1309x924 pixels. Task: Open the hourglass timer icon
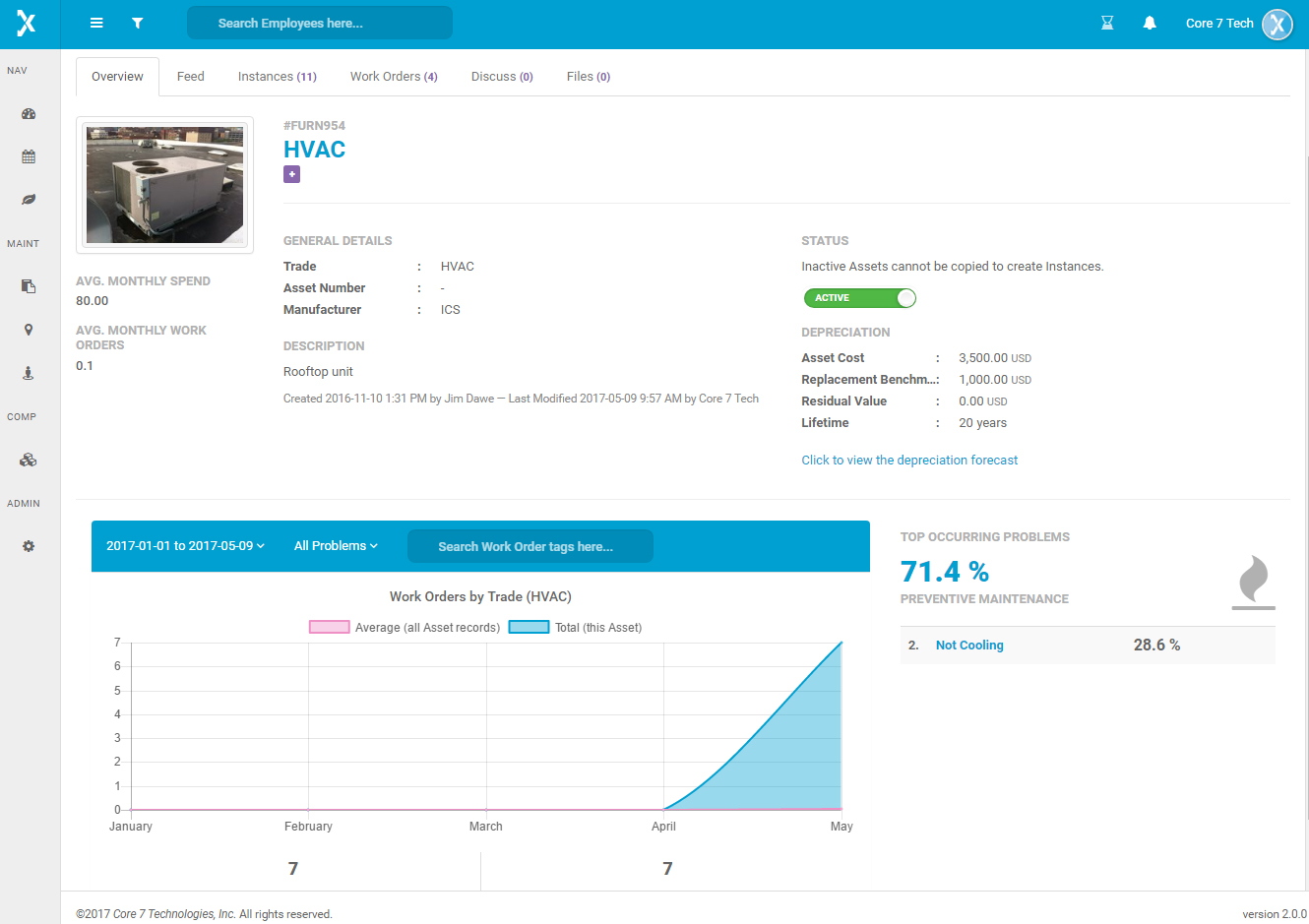(1107, 23)
